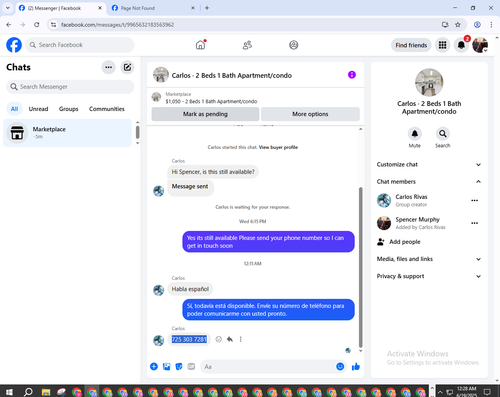This screenshot has height=397, width=500.
Task: Open options for Spencer Murphy member
Action: click(x=475, y=223)
